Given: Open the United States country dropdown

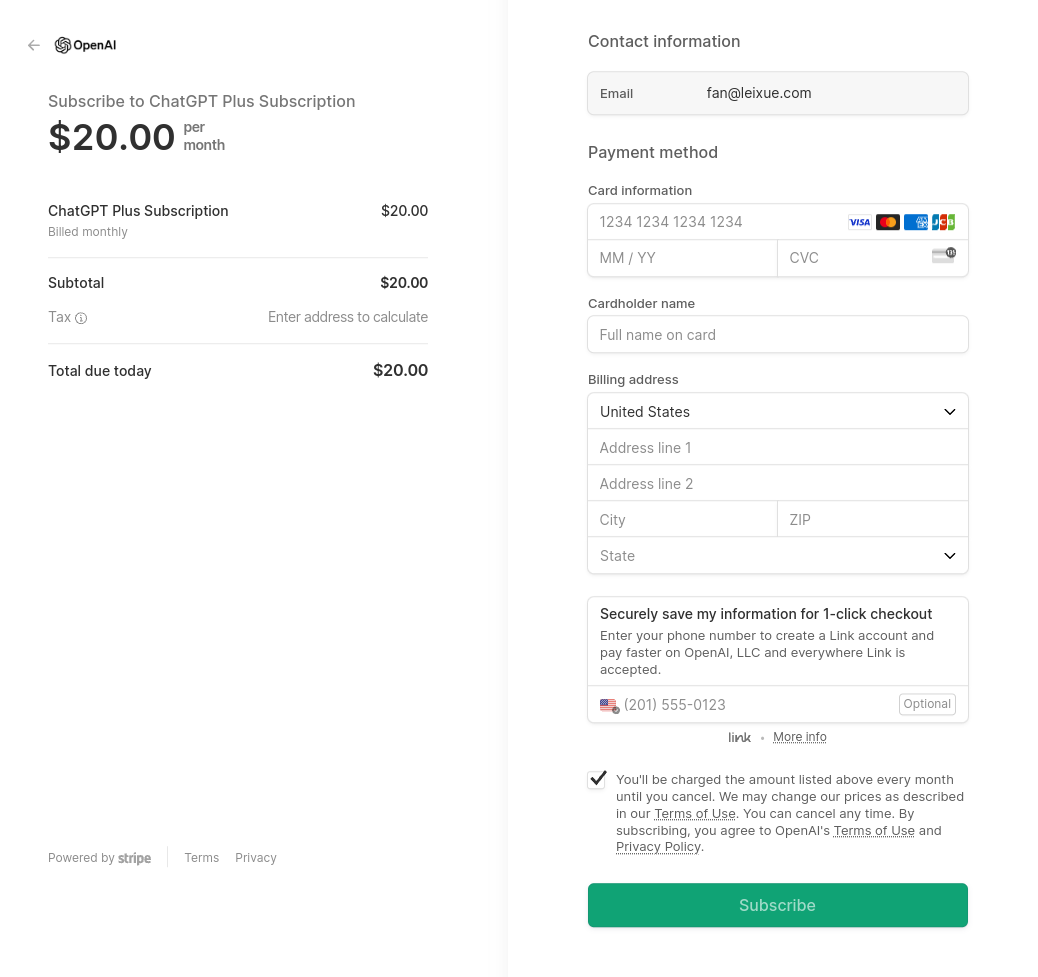Looking at the screenshot, I should click(778, 412).
